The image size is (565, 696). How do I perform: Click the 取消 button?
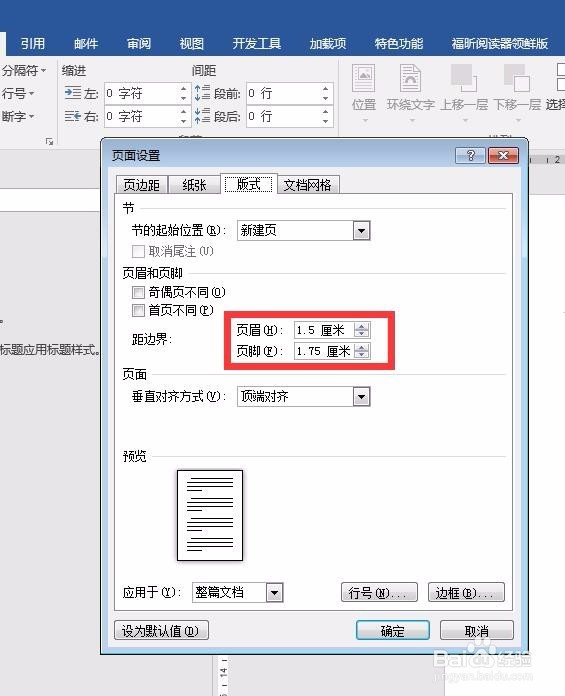477,630
